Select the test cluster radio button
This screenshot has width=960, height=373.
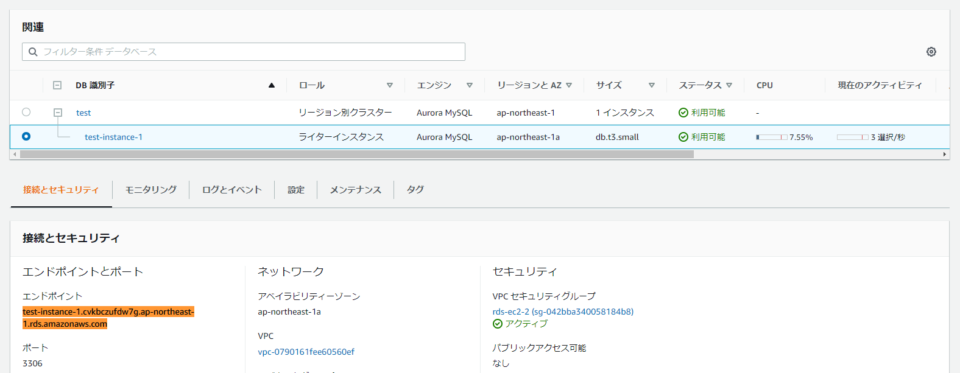(26, 113)
